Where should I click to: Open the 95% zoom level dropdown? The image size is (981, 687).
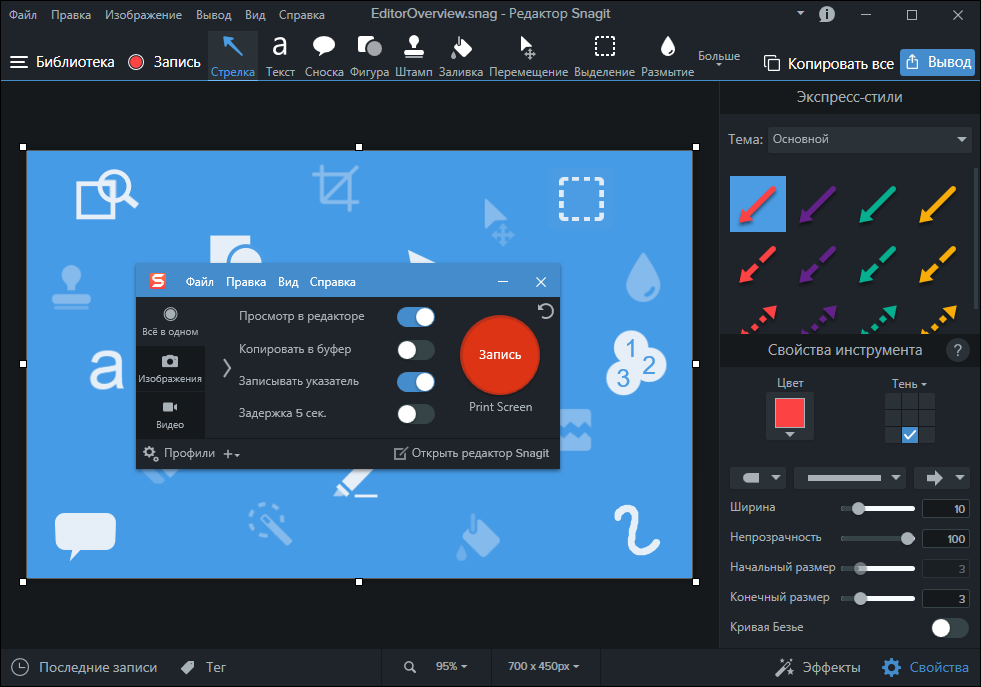pyautogui.click(x=452, y=666)
